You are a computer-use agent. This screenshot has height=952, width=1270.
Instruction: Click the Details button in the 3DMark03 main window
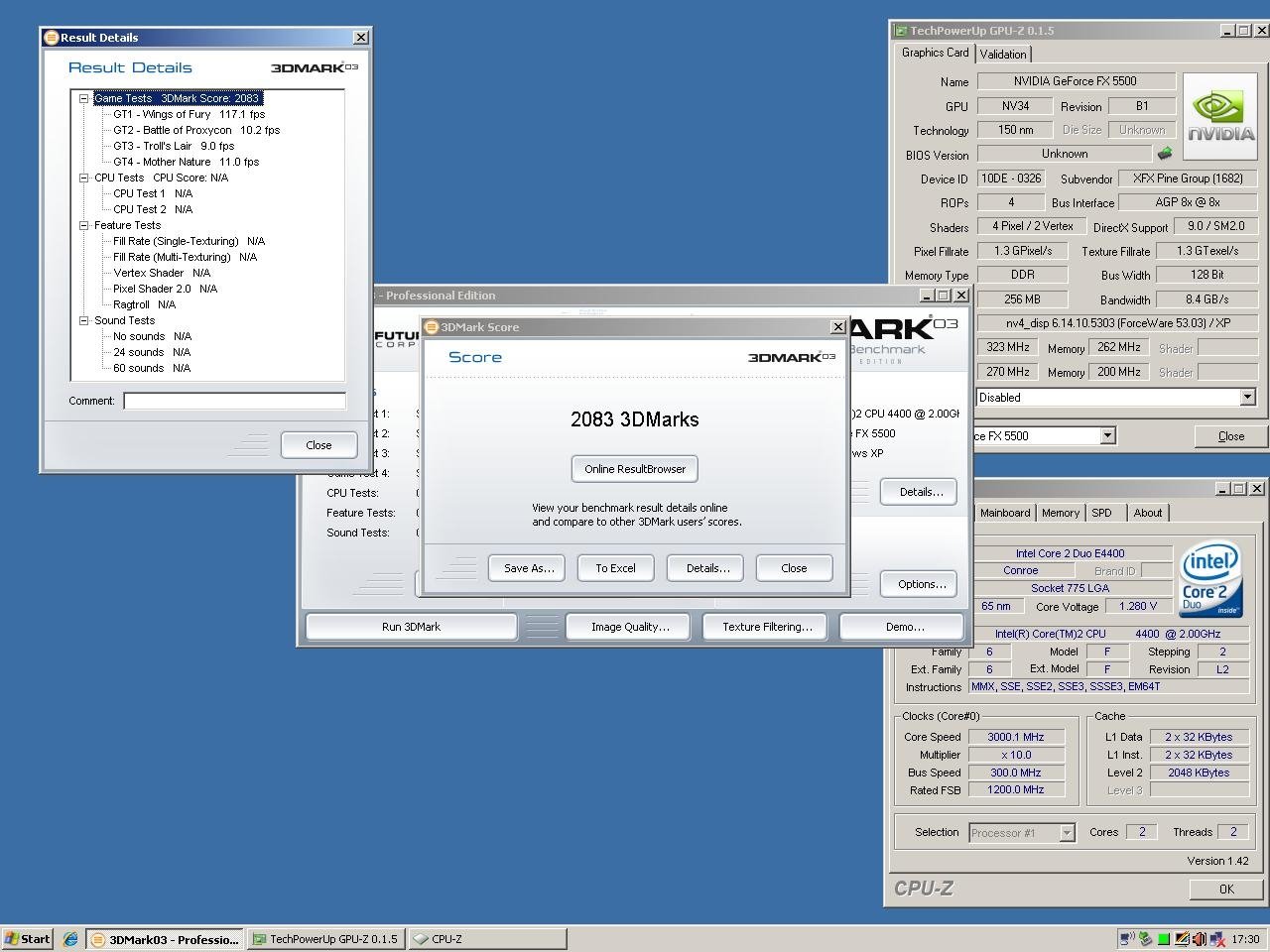pos(921,492)
